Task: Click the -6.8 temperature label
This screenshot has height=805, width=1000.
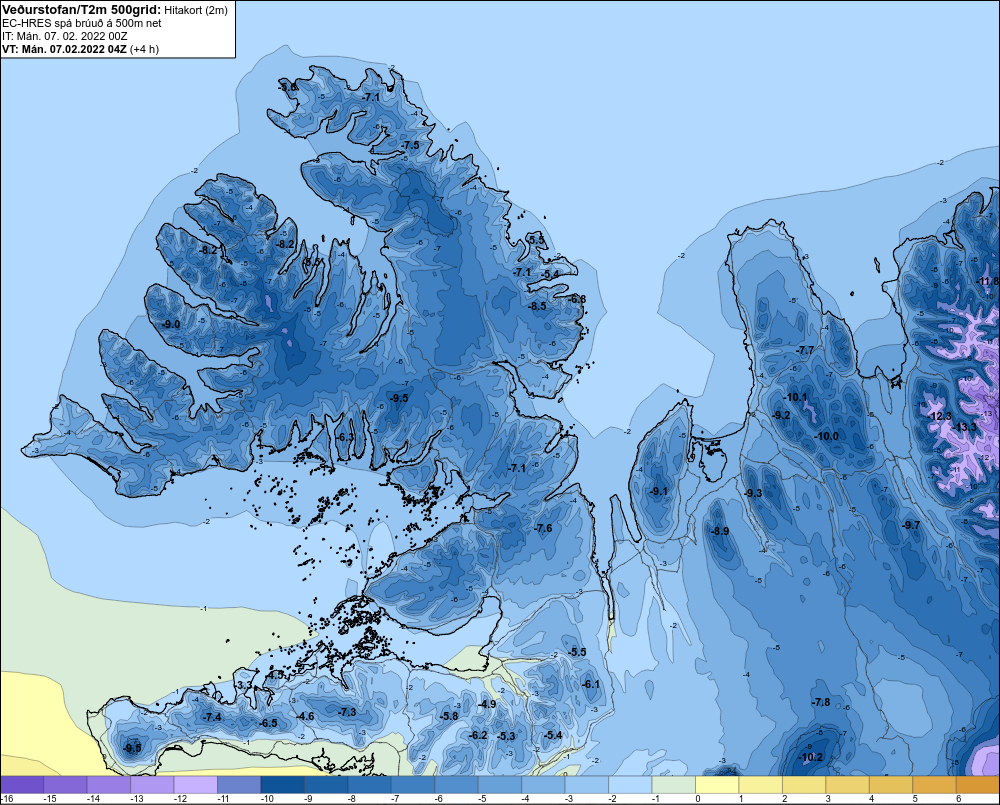Action: pyautogui.click(x=577, y=299)
